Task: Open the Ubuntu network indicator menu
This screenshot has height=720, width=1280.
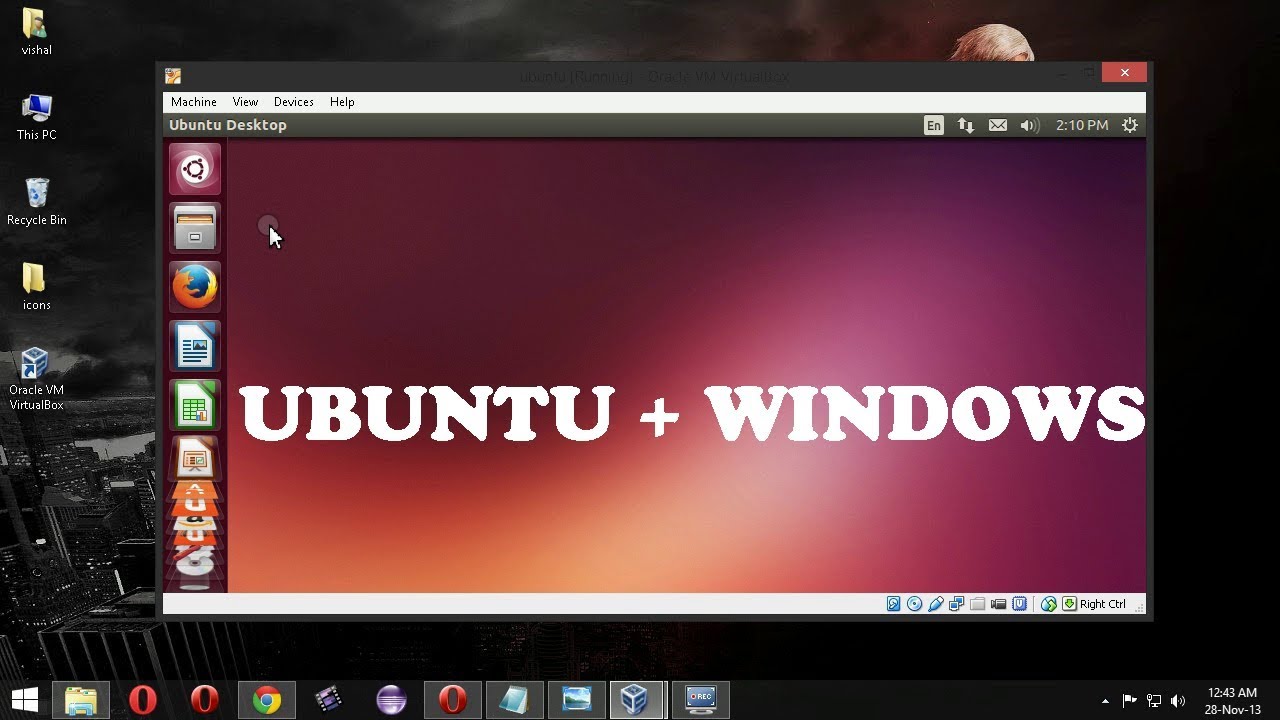Action: pos(966,125)
